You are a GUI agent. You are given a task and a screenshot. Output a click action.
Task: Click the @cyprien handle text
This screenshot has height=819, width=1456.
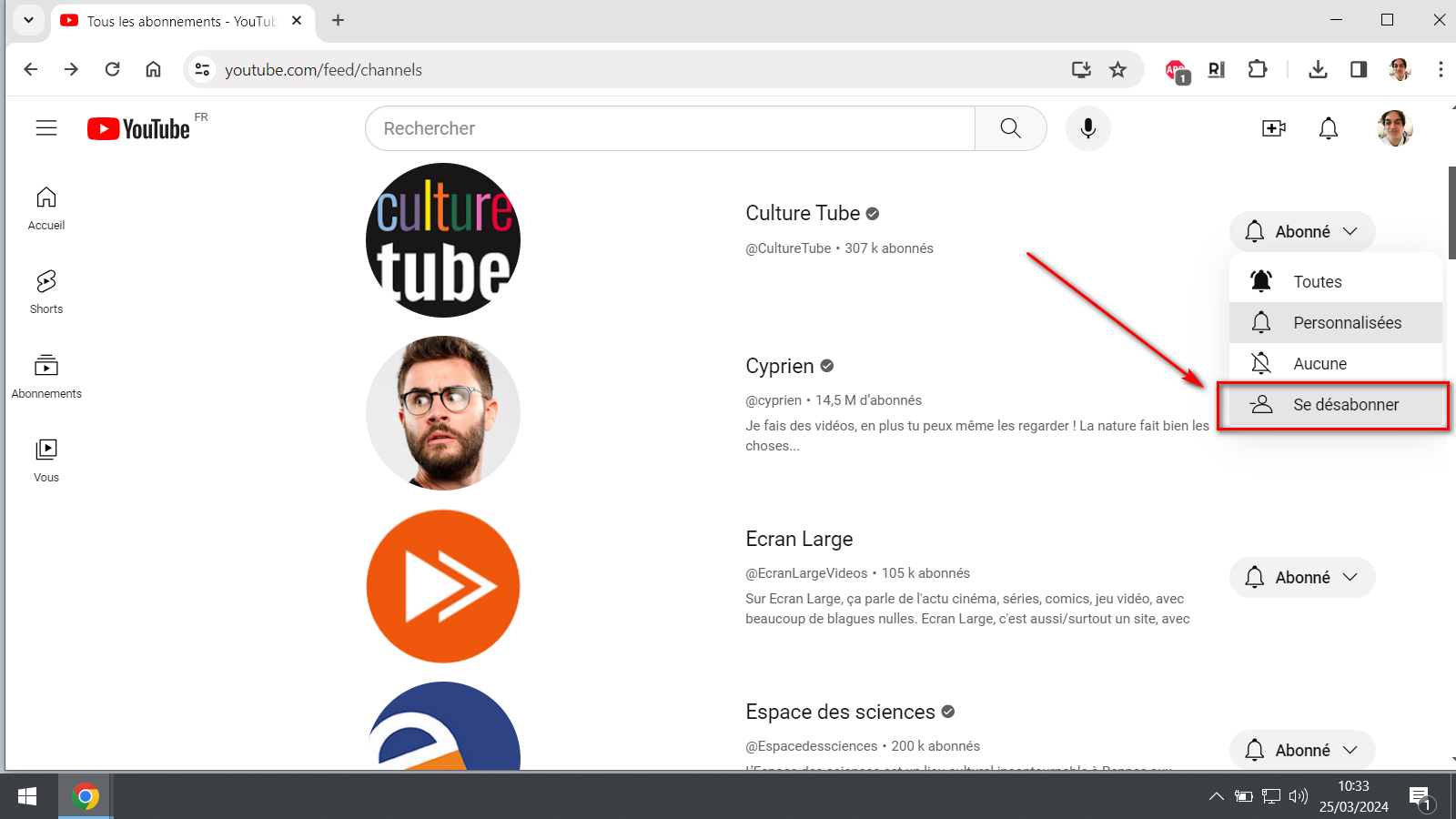[773, 400]
